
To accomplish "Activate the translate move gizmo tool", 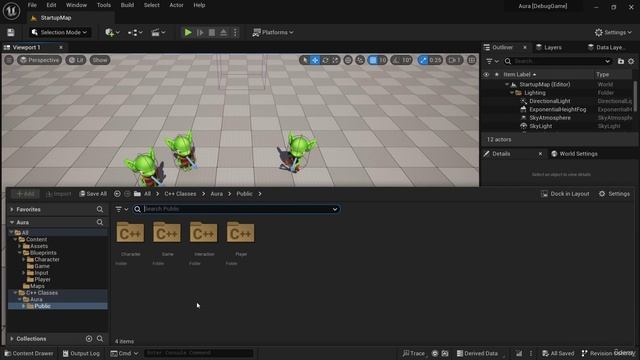I will coord(315,60).
